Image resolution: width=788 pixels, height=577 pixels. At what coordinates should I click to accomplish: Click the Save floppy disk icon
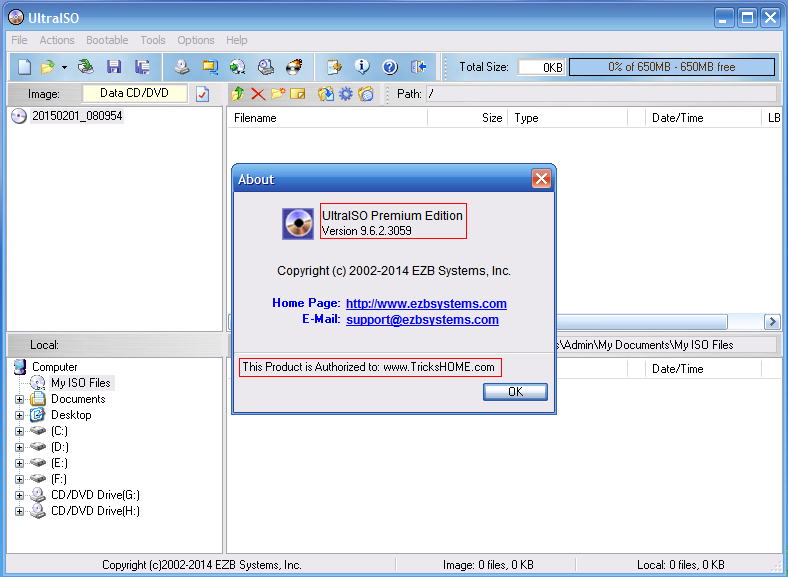(114, 67)
